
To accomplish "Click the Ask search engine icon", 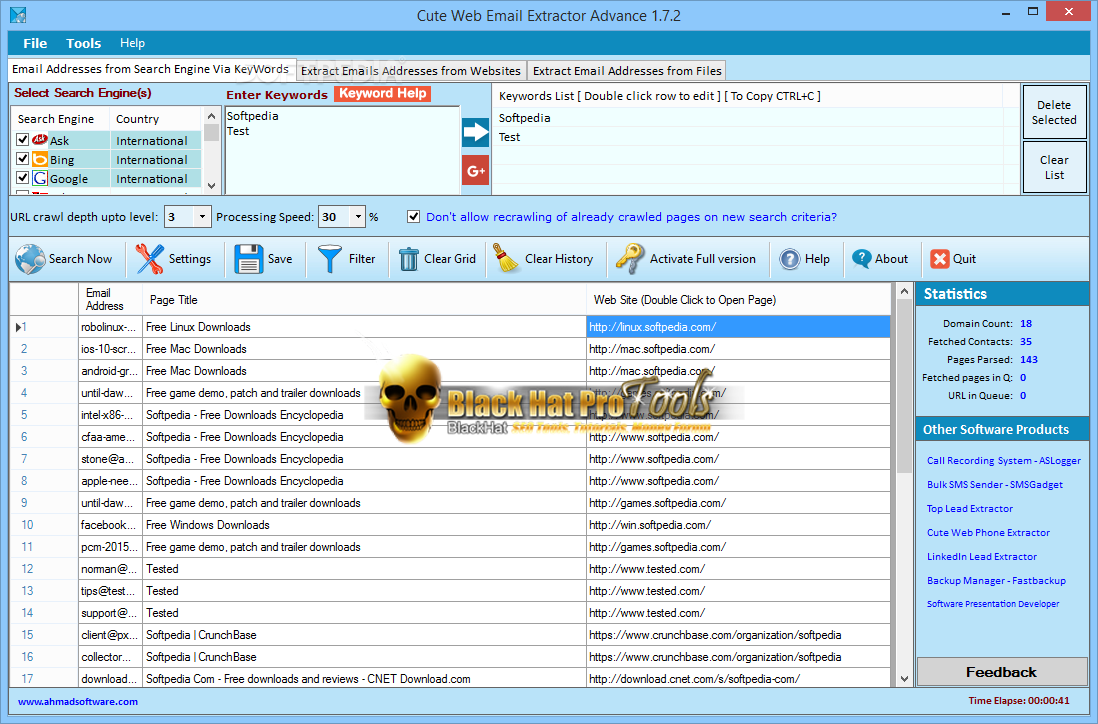I will pos(40,140).
